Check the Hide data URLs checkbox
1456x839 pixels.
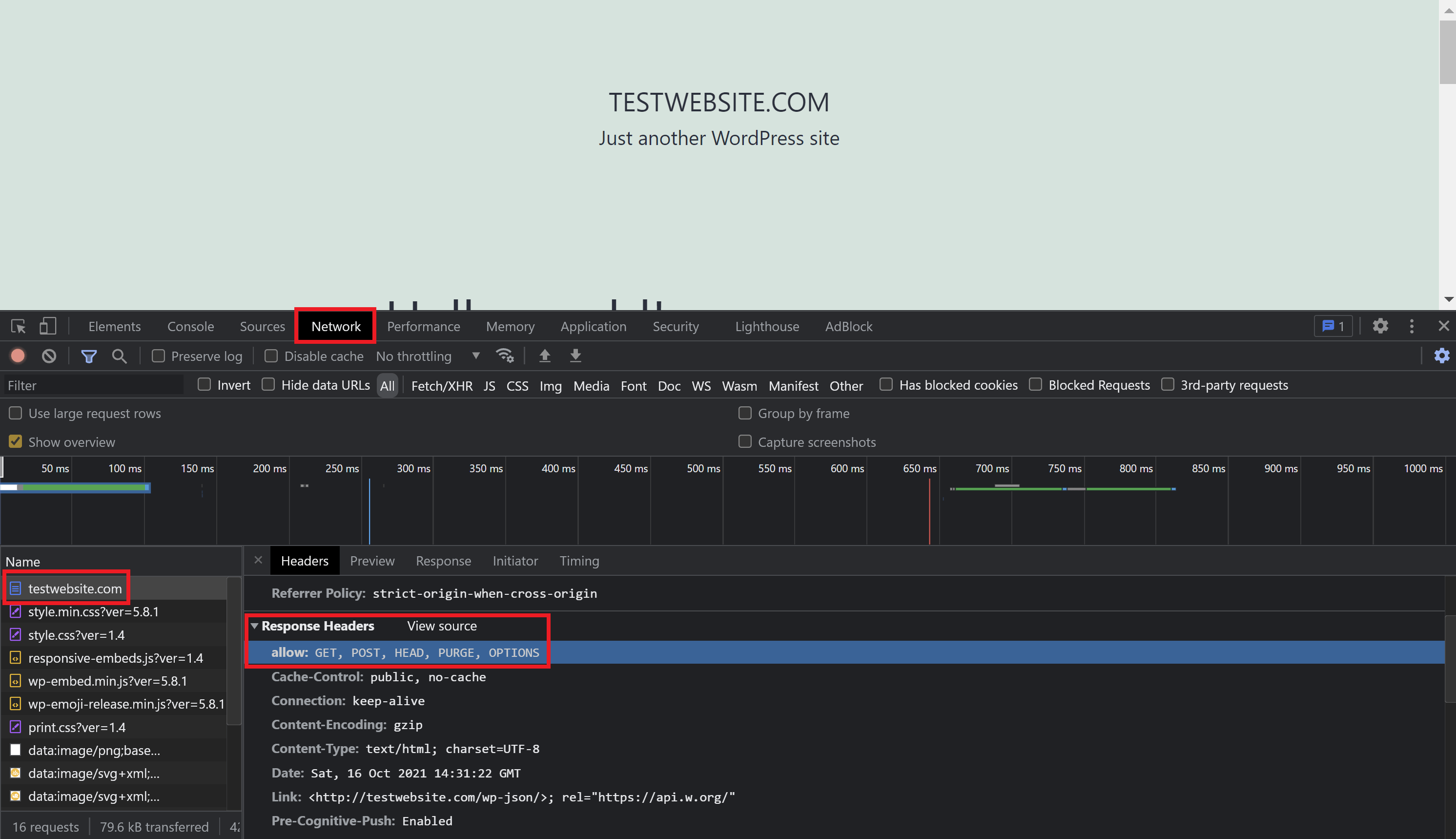(268, 384)
